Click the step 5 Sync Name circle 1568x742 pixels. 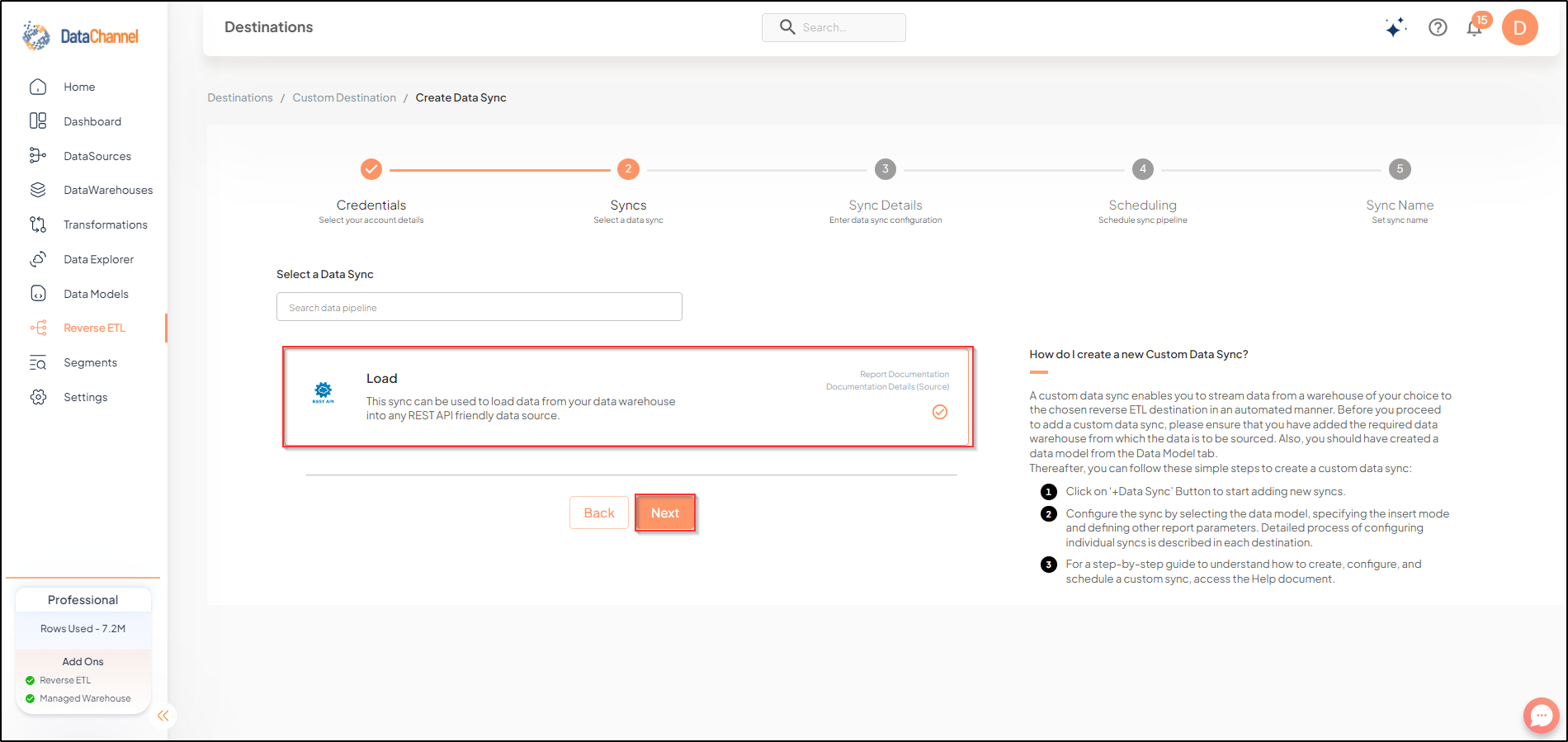pyautogui.click(x=1400, y=169)
